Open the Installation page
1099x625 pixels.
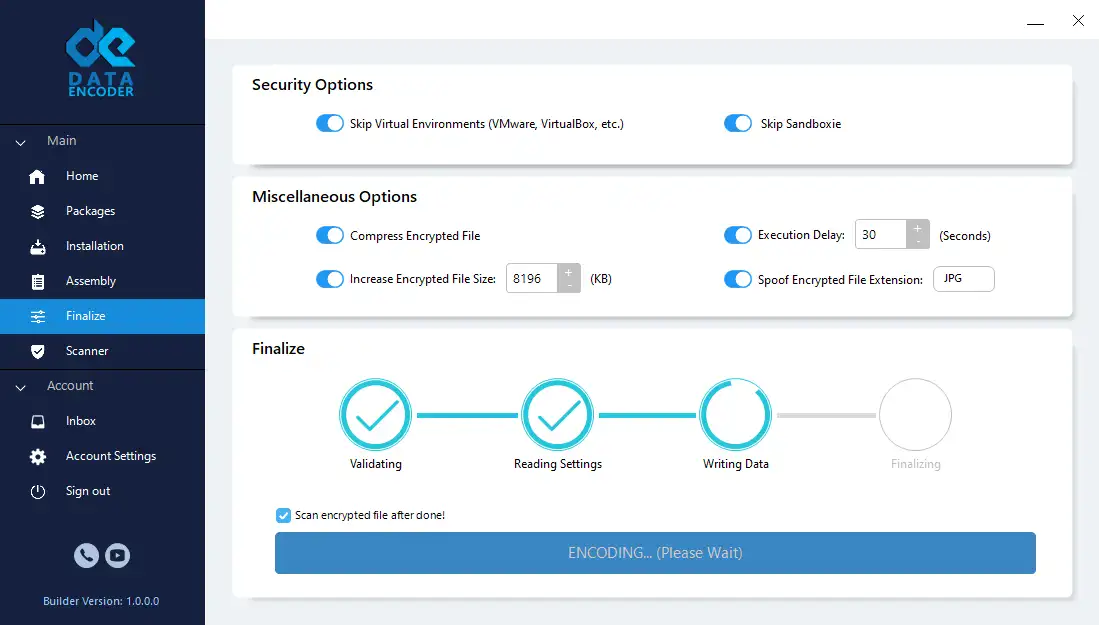click(102, 247)
